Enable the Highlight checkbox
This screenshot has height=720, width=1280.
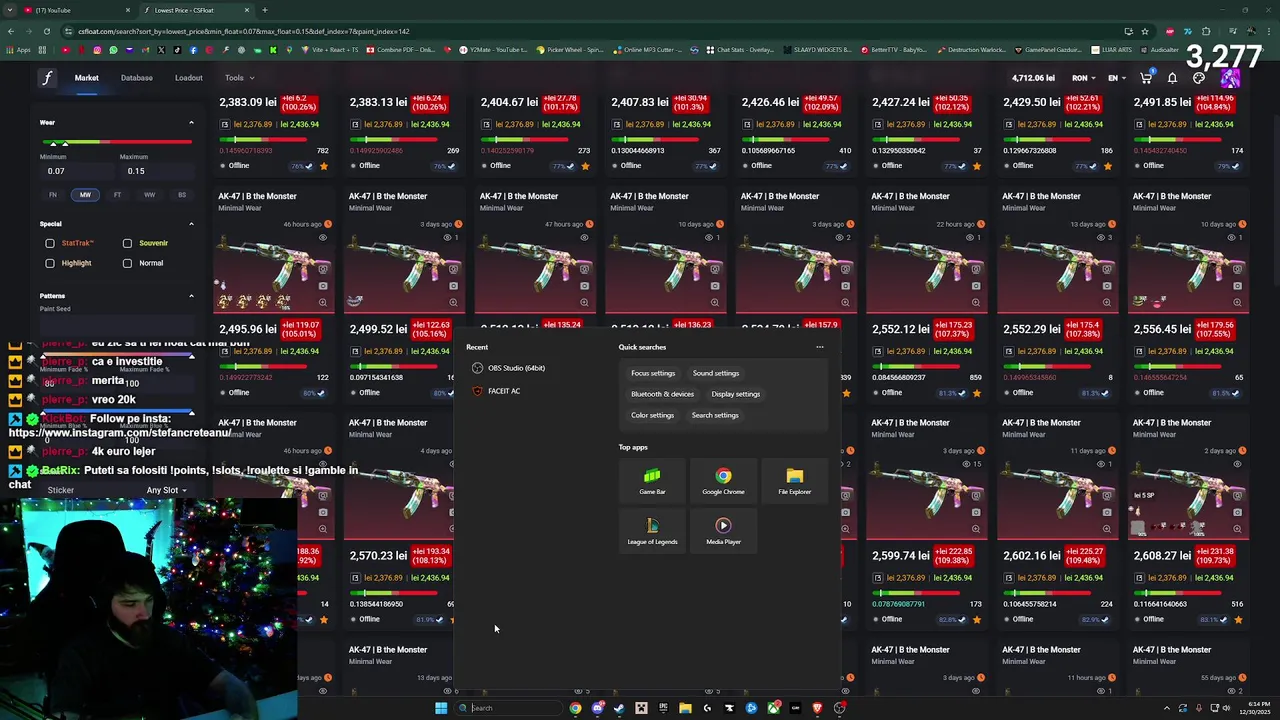(50, 263)
